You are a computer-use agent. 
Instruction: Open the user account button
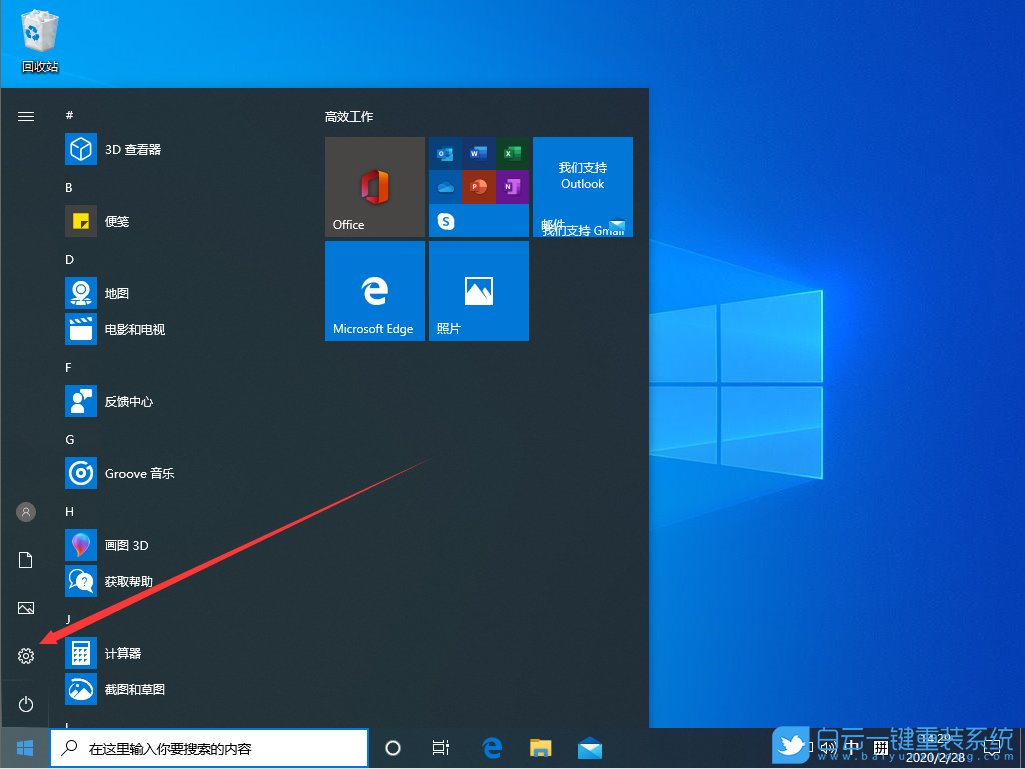pyautogui.click(x=25, y=511)
